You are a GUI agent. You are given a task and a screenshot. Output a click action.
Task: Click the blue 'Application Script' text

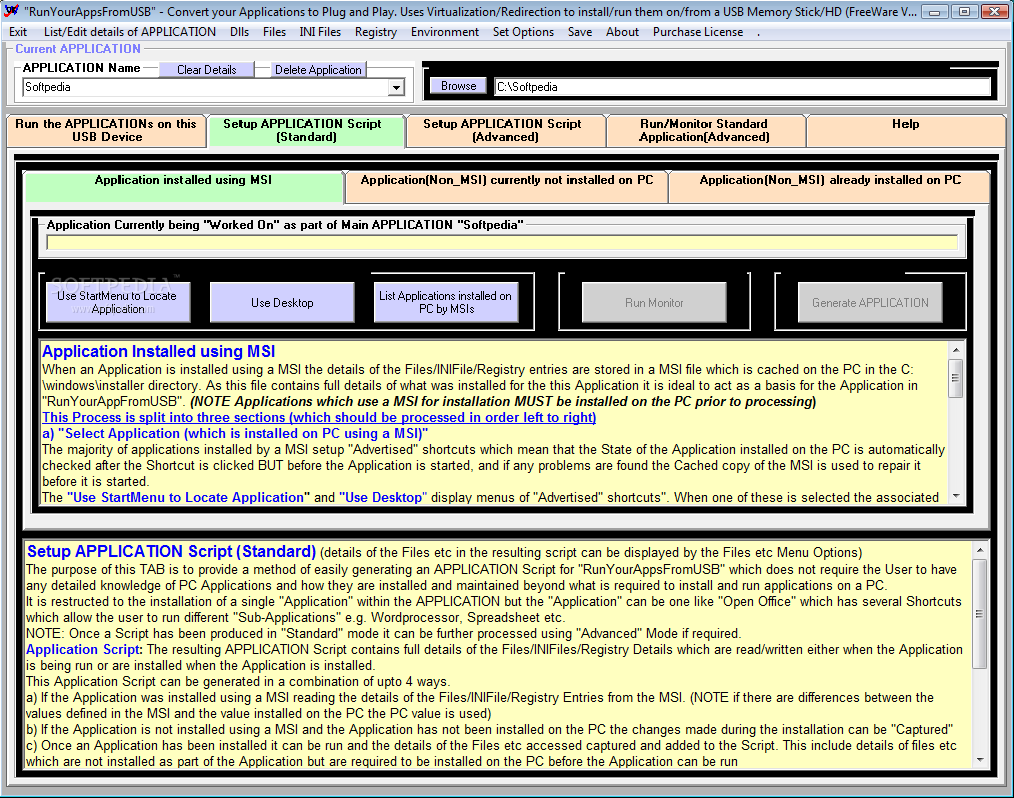[83, 650]
